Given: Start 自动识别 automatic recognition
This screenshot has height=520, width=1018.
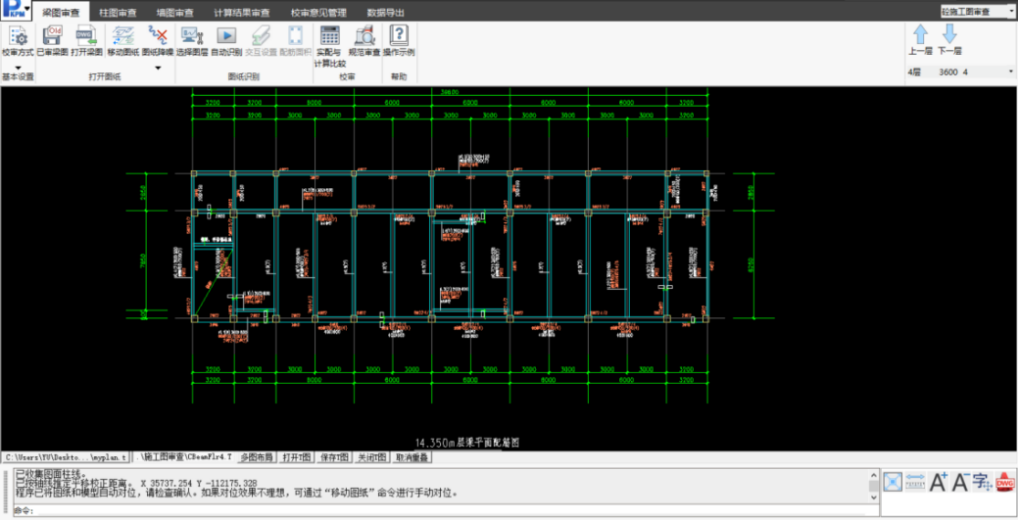Looking at the screenshot, I should (227, 41).
